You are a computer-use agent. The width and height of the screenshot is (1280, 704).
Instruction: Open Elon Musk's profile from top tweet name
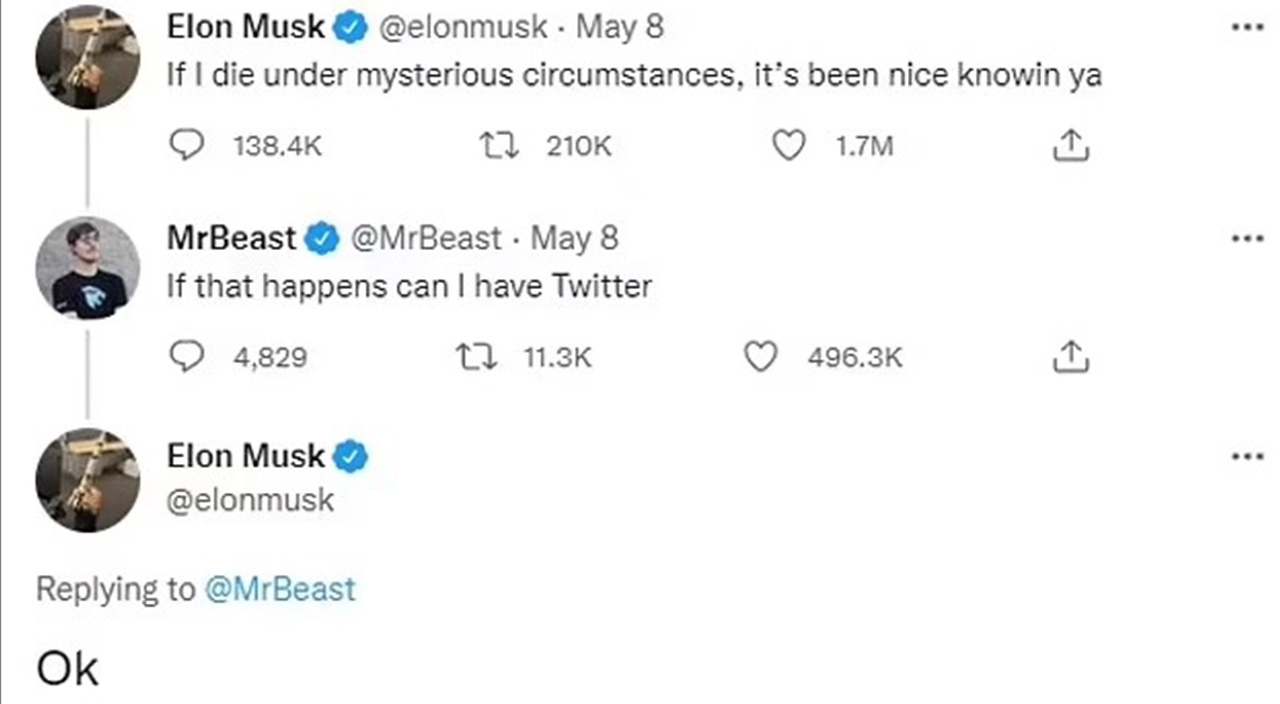coord(245,28)
